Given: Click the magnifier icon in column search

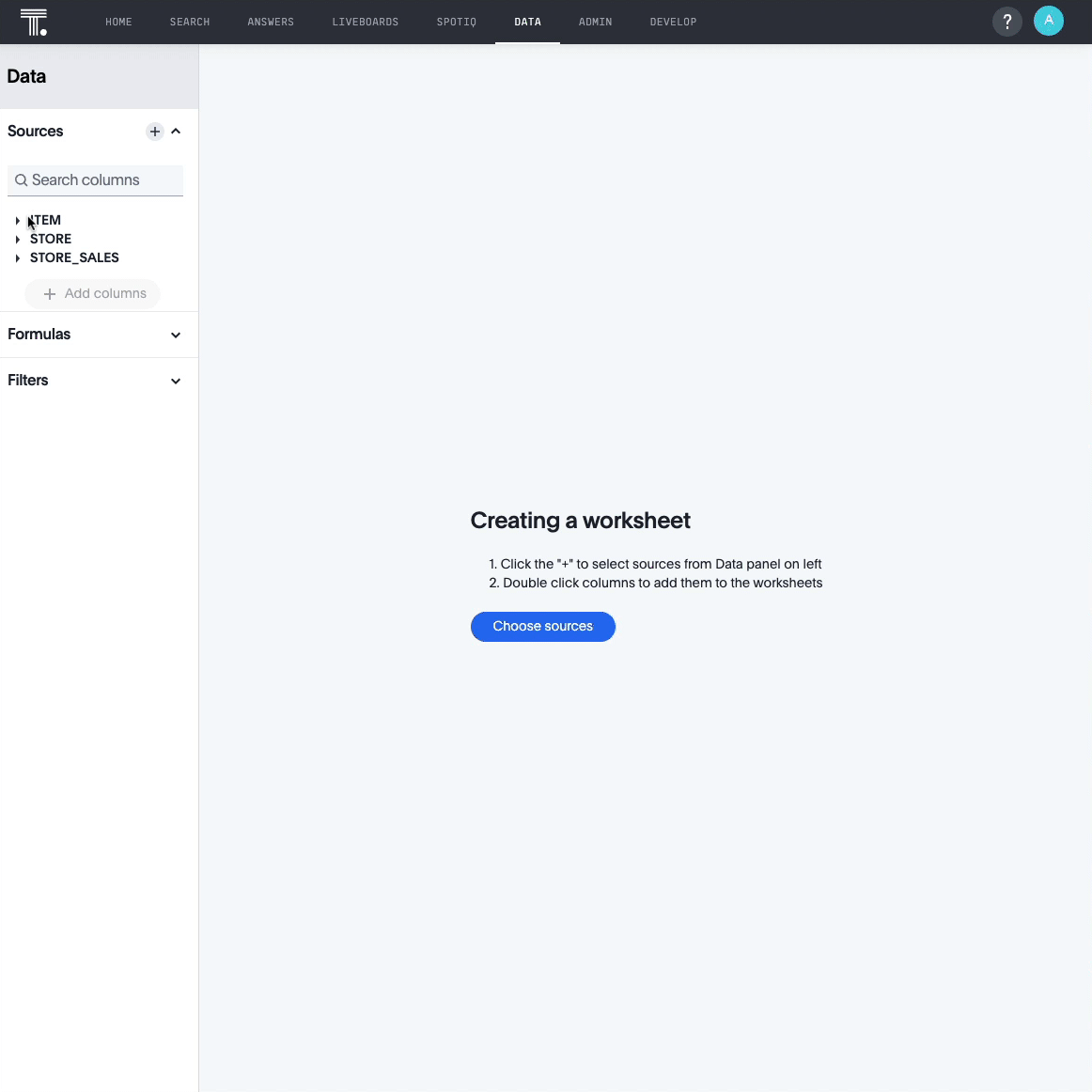Looking at the screenshot, I should 21,180.
